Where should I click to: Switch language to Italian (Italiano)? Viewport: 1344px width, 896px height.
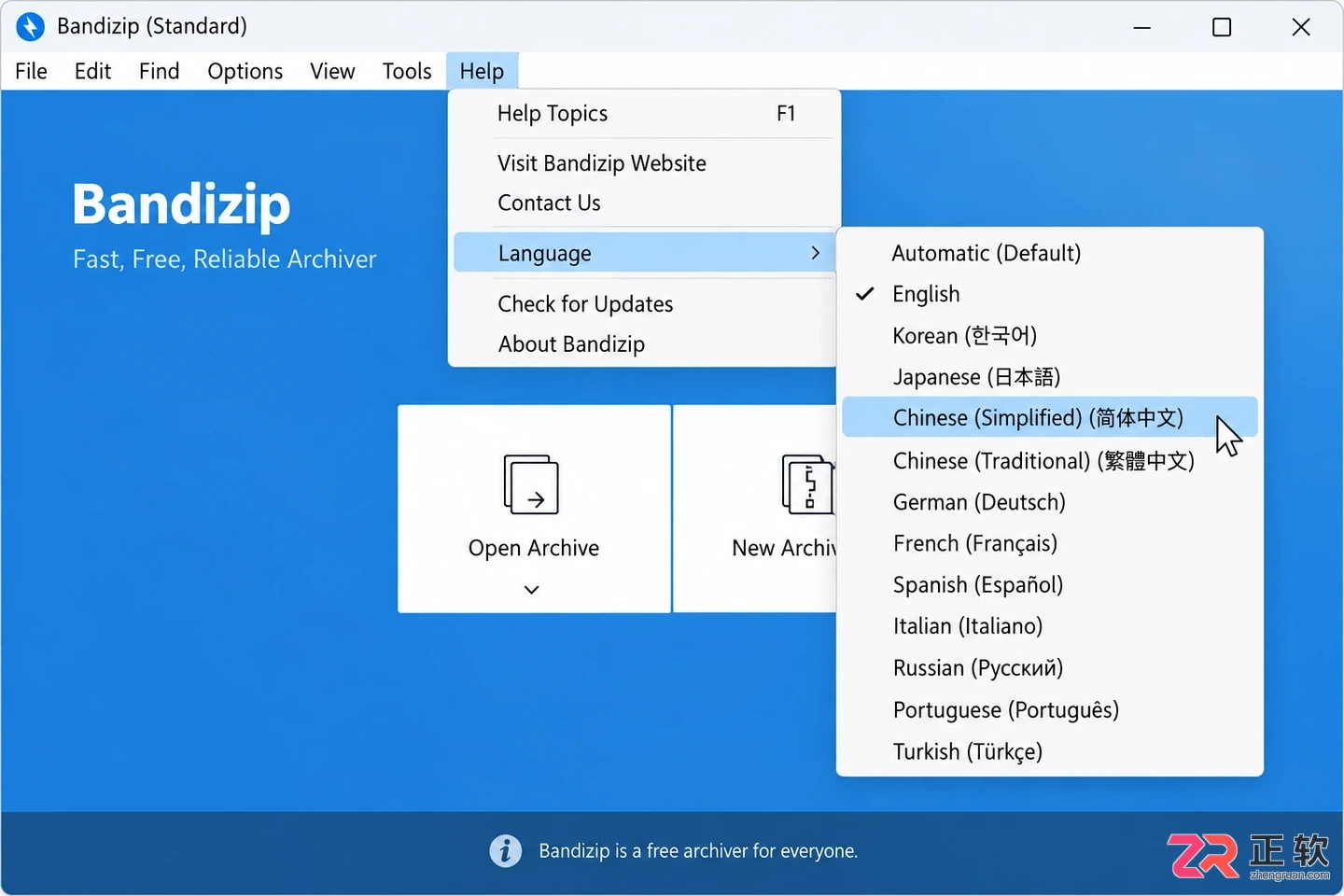[x=1050, y=626]
